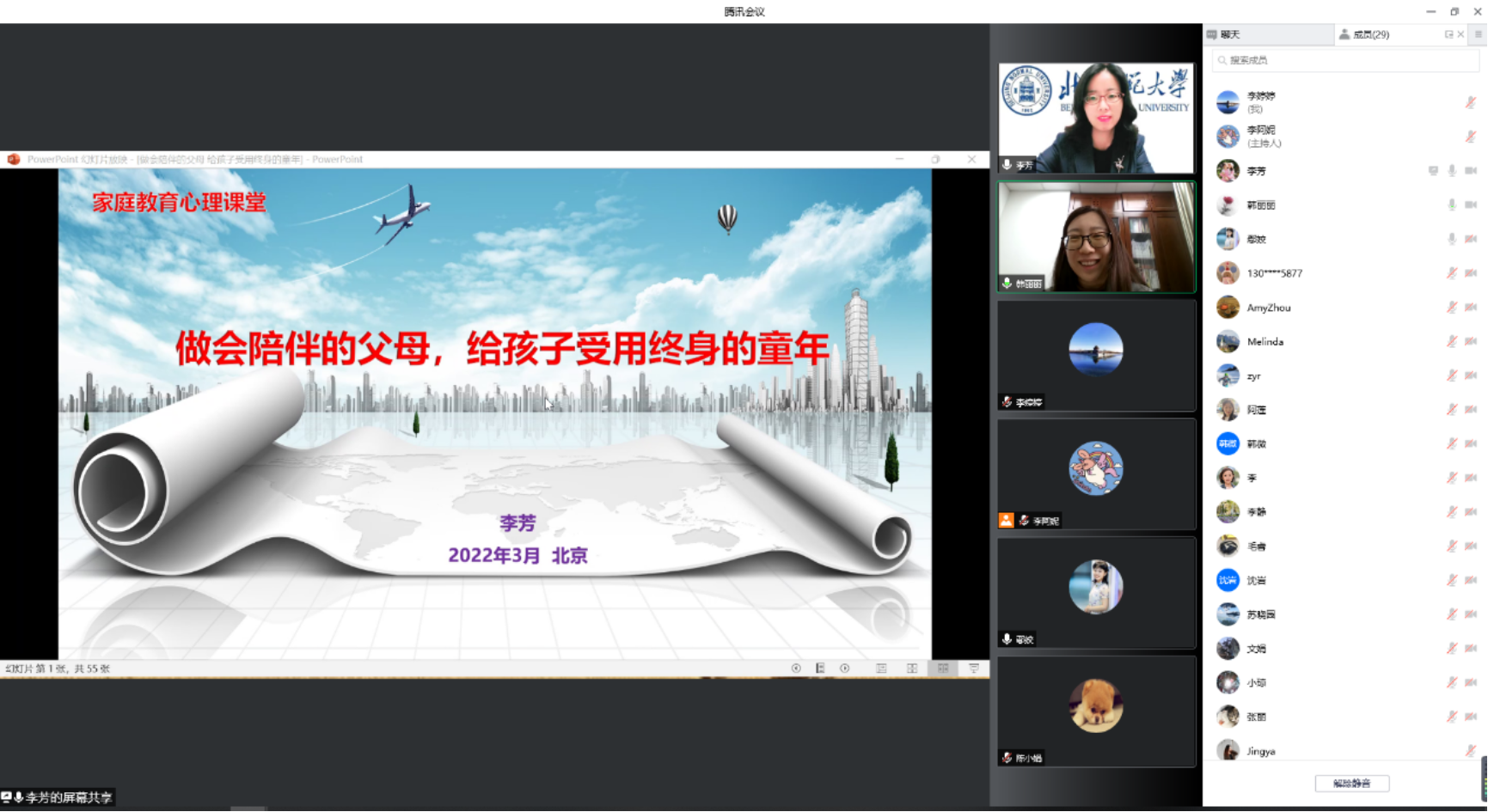Click 韩丽丽's highlighted video thumbnail

[1096, 237]
